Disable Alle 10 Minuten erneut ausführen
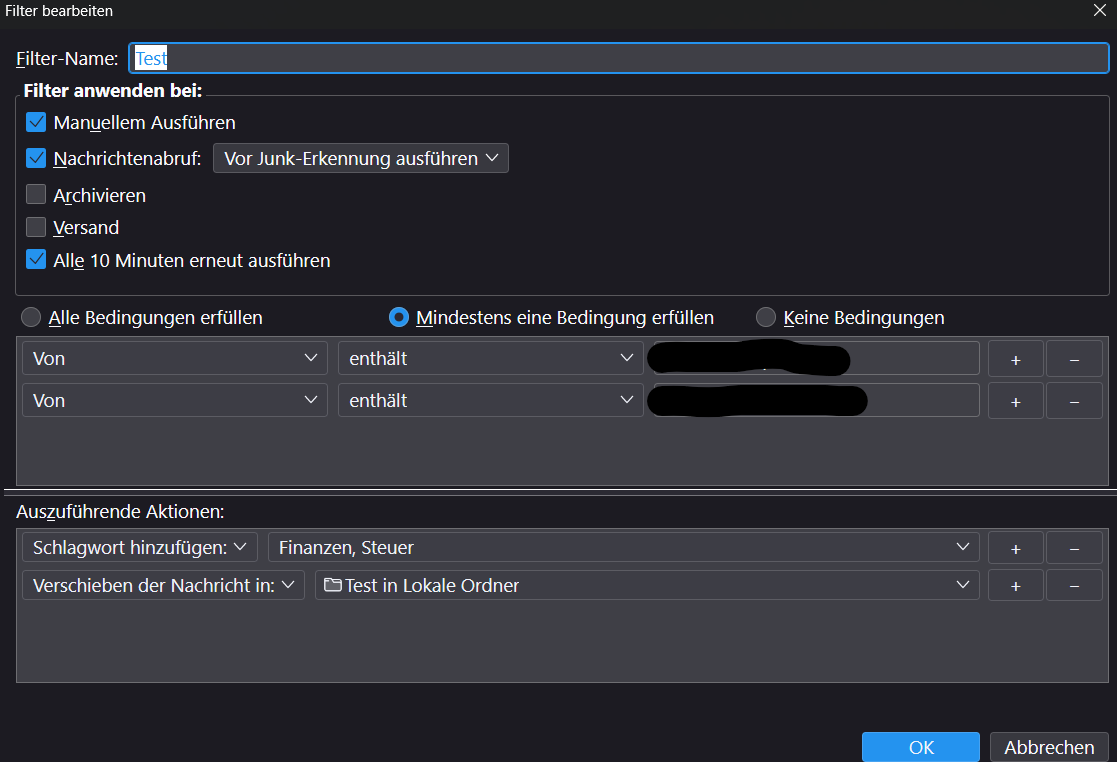1117x762 pixels. pos(37,260)
